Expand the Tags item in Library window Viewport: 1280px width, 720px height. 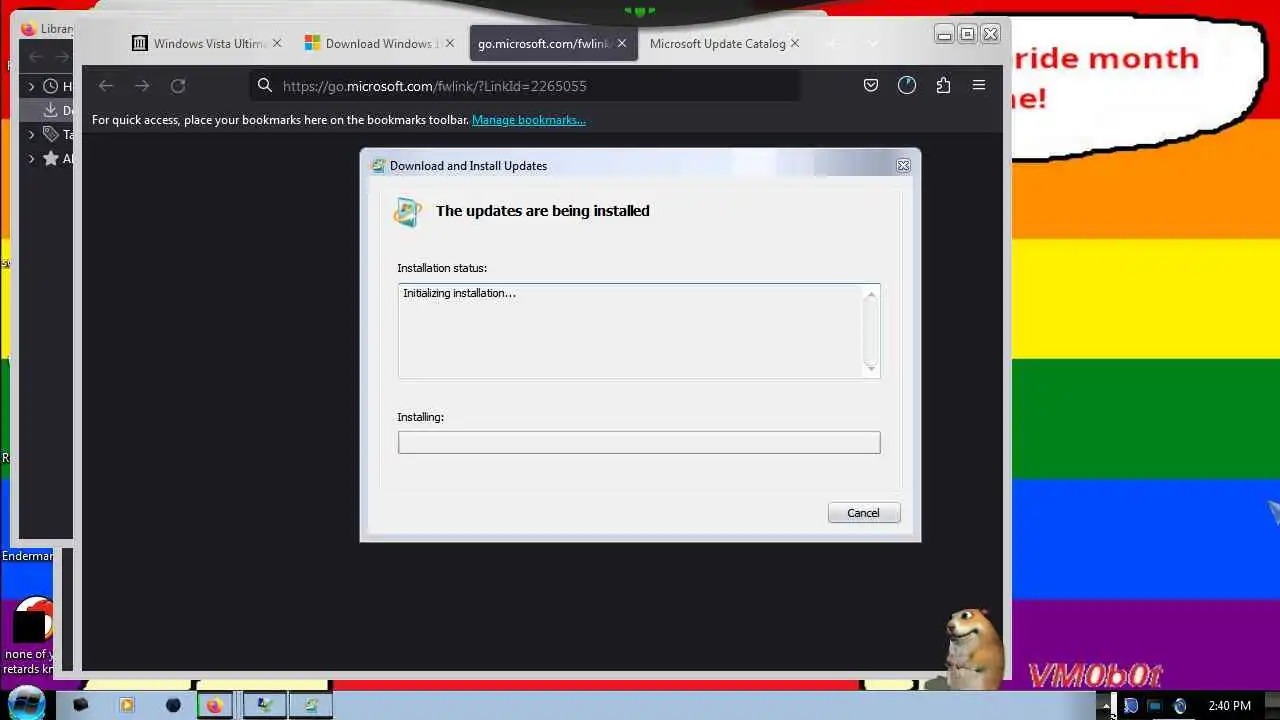click(x=31, y=134)
